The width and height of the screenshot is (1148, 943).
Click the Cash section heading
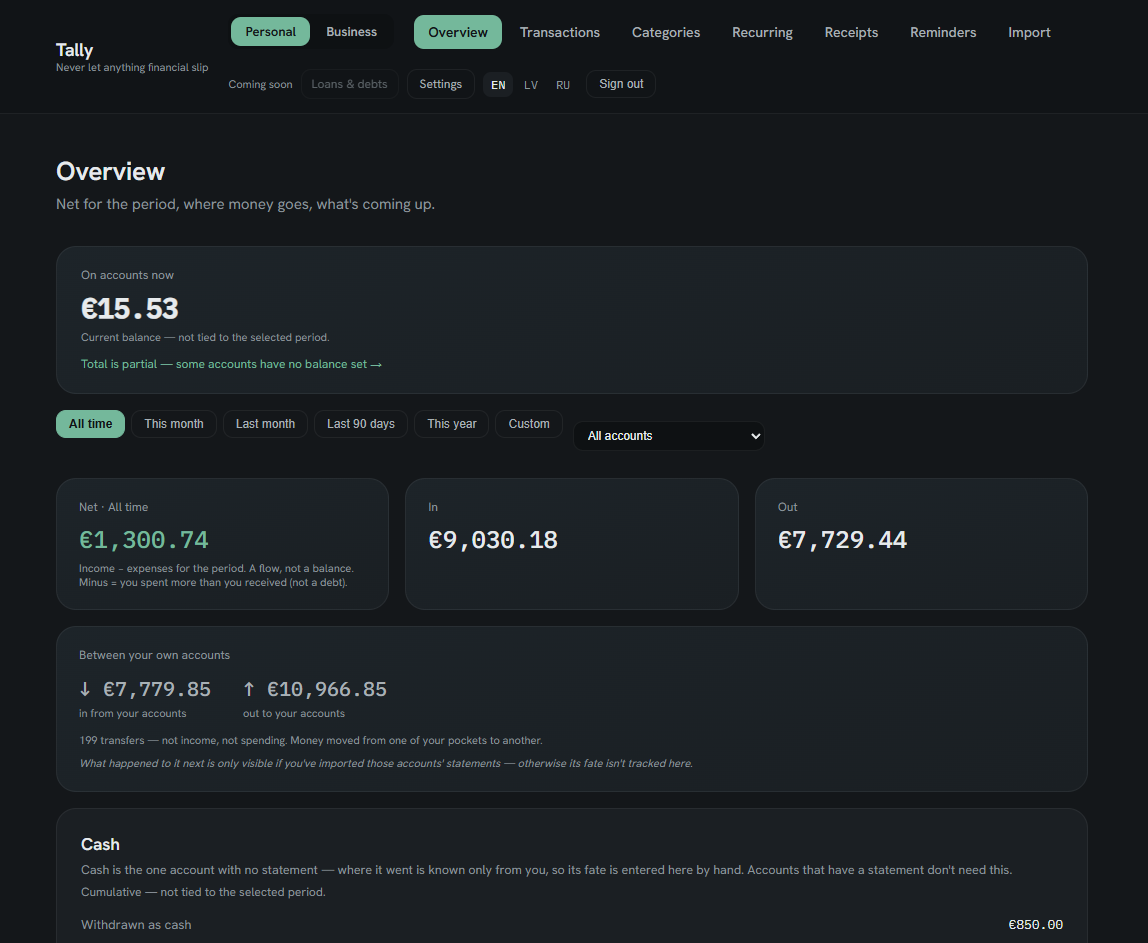(100, 844)
